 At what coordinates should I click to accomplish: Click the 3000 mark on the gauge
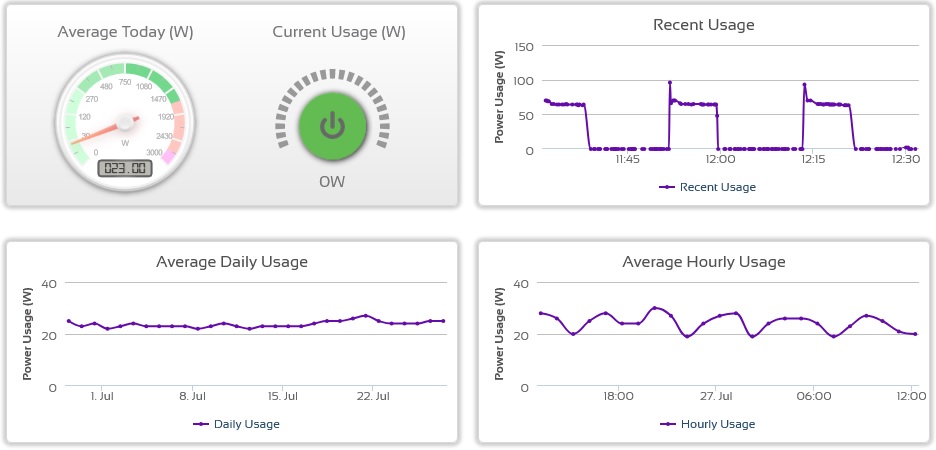click(x=153, y=152)
